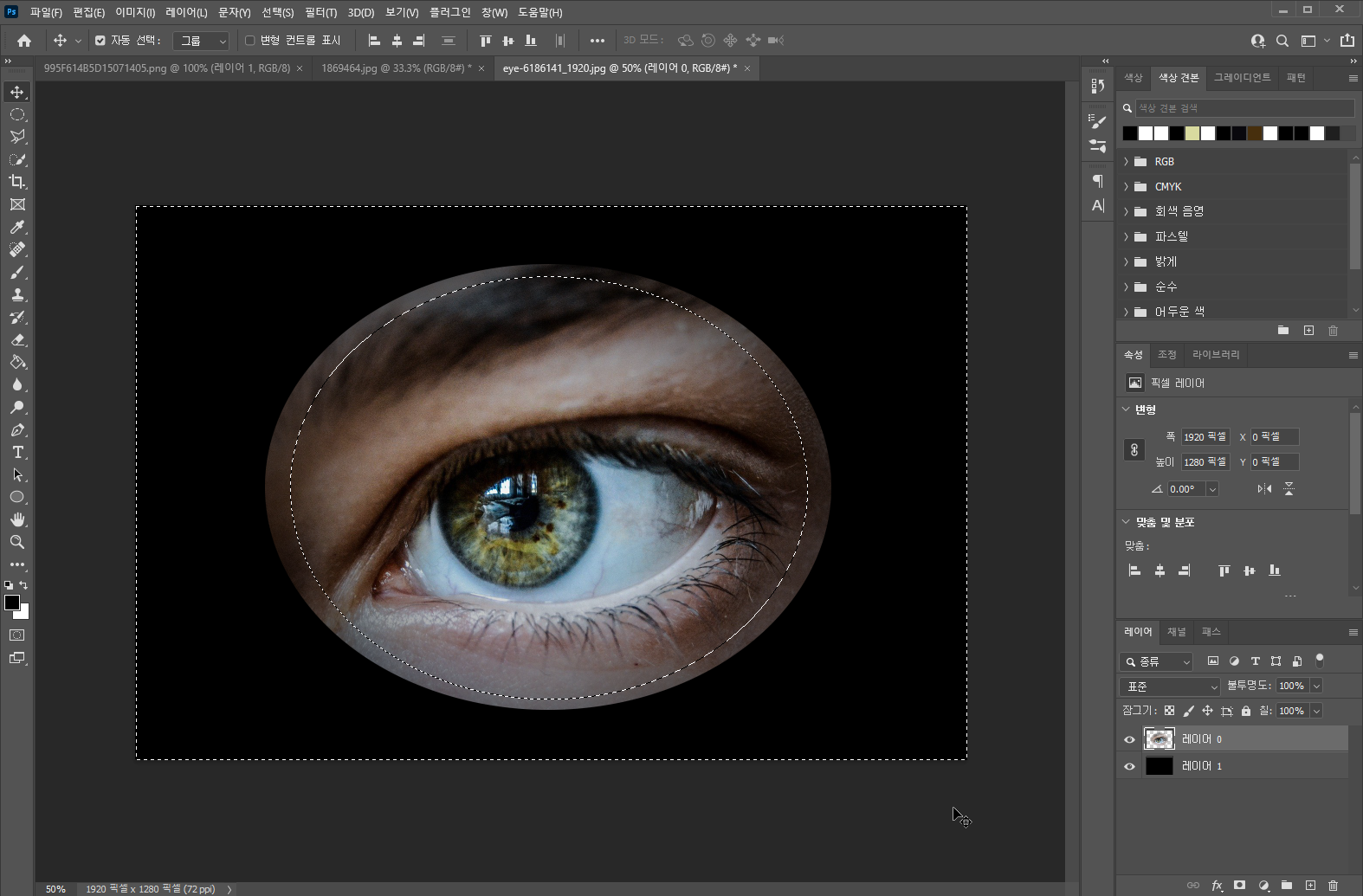Open the 그룹 auto-select dropdown
This screenshot has height=896, width=1363.
click(201, 41)
